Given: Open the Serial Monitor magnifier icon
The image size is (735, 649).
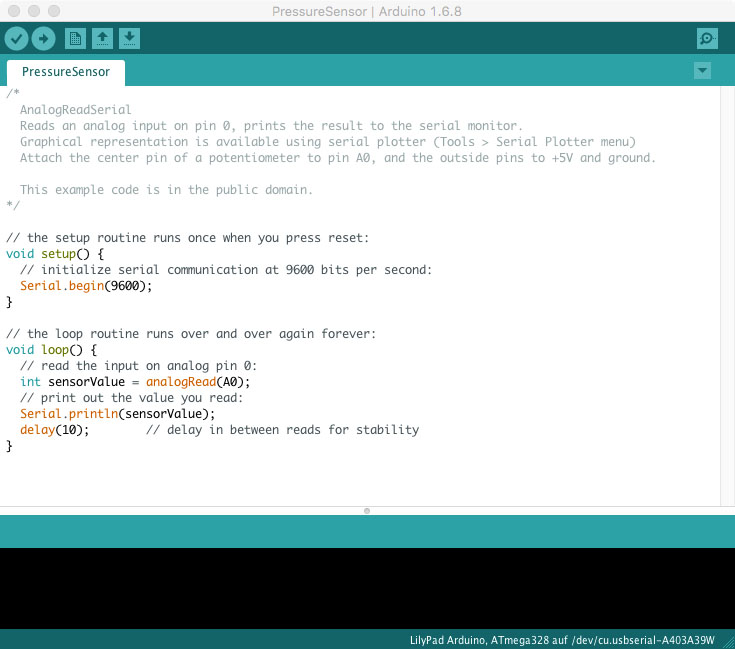Looking at the screenshot, I should coord(707,38).
